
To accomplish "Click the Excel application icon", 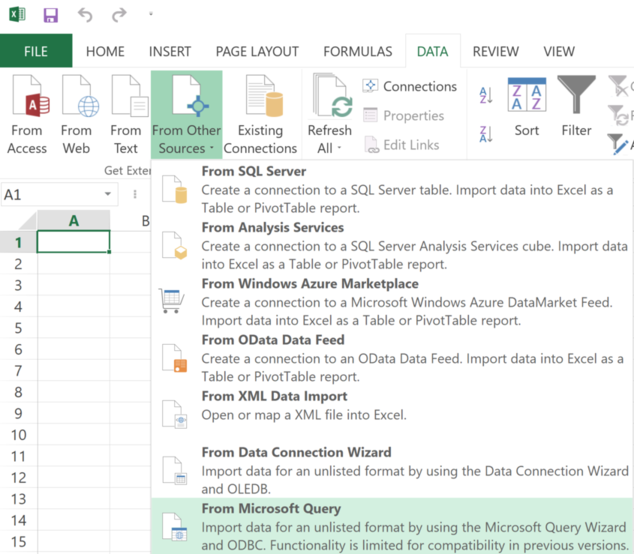I will (x=17, y=15).
